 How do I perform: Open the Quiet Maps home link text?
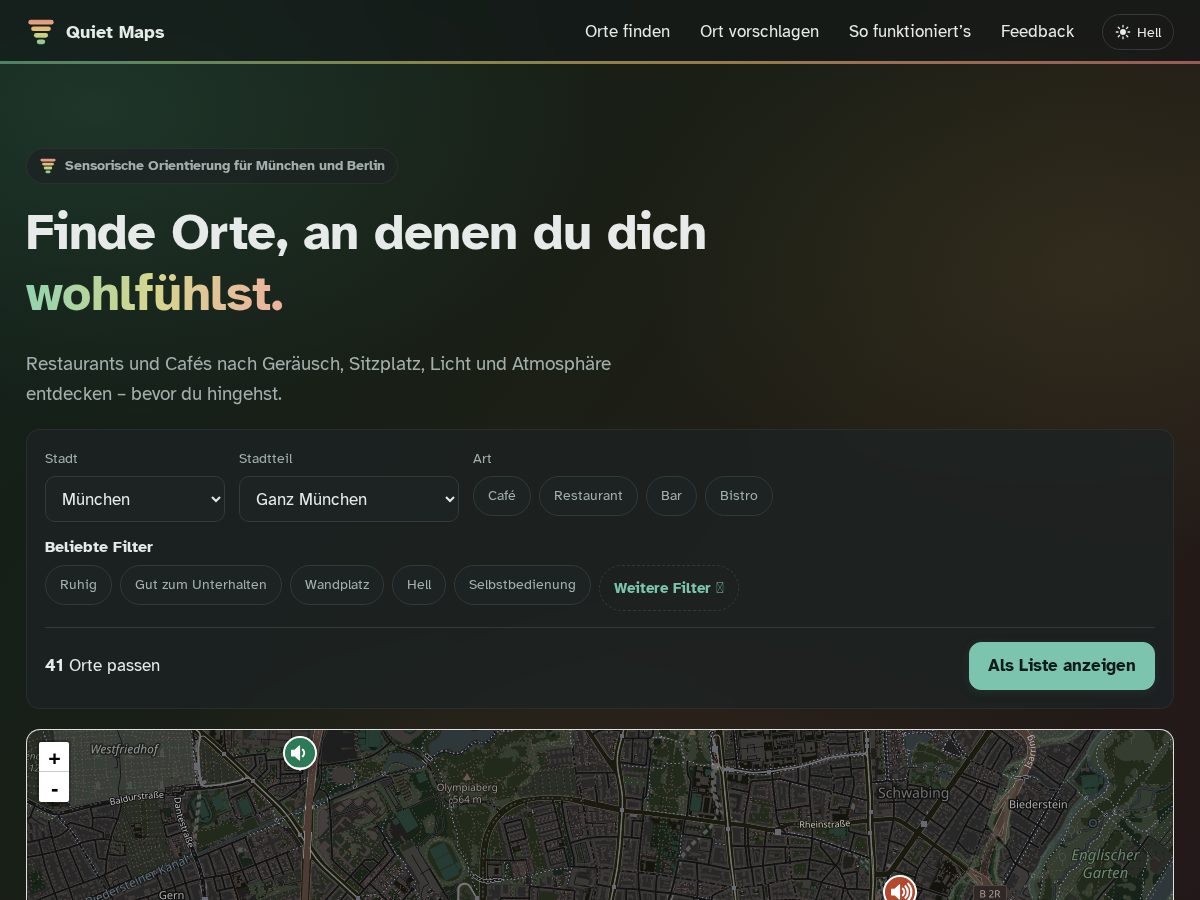tap(115, 32)
